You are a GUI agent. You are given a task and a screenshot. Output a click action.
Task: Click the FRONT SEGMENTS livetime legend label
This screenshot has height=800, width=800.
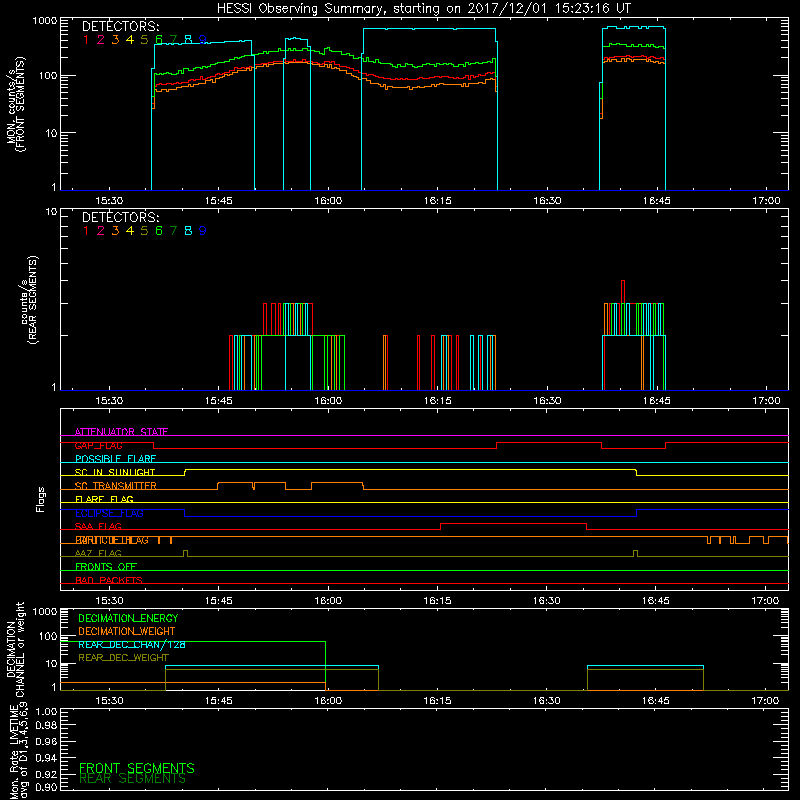pos(137,768)
